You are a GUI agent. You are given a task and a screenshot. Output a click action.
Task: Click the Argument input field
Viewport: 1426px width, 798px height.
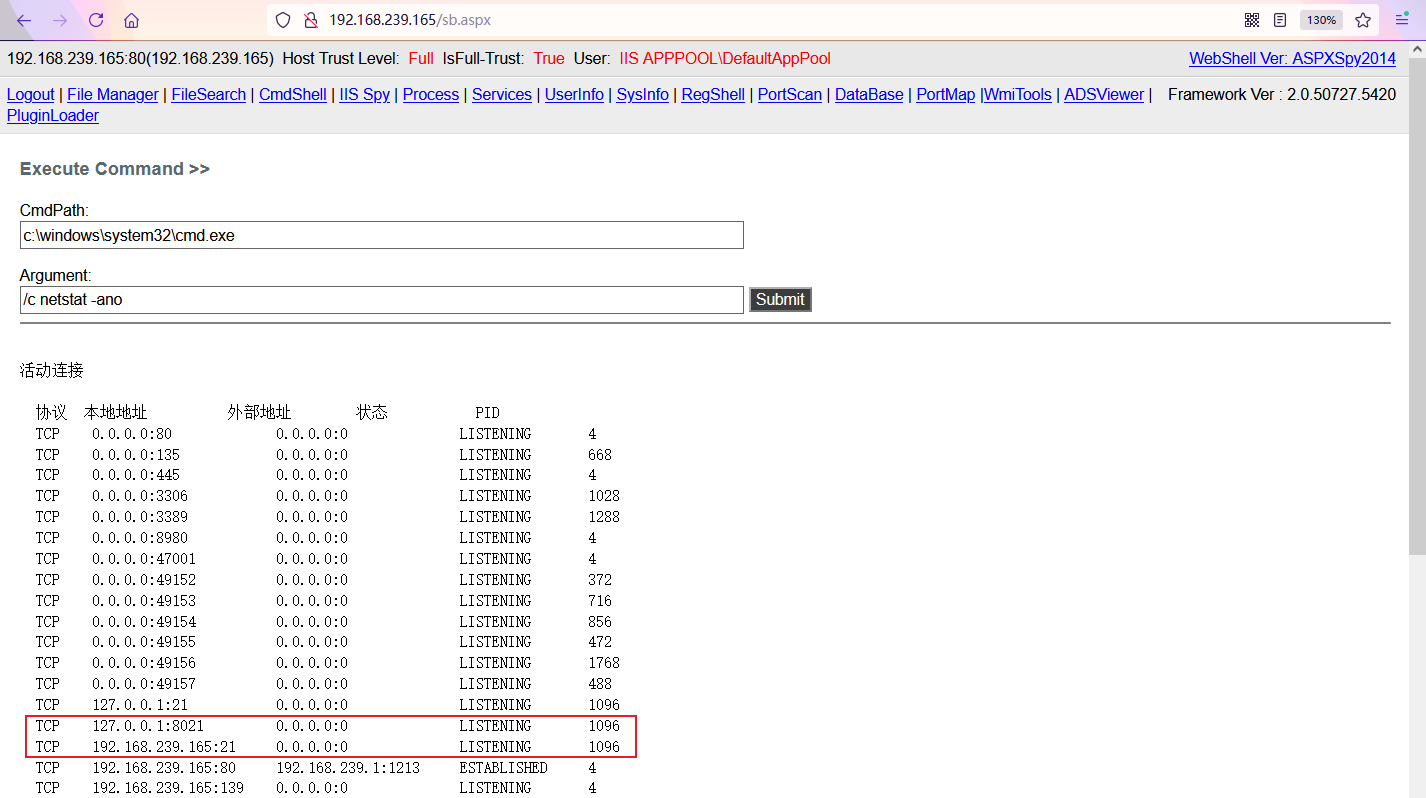tap(382, 300)
